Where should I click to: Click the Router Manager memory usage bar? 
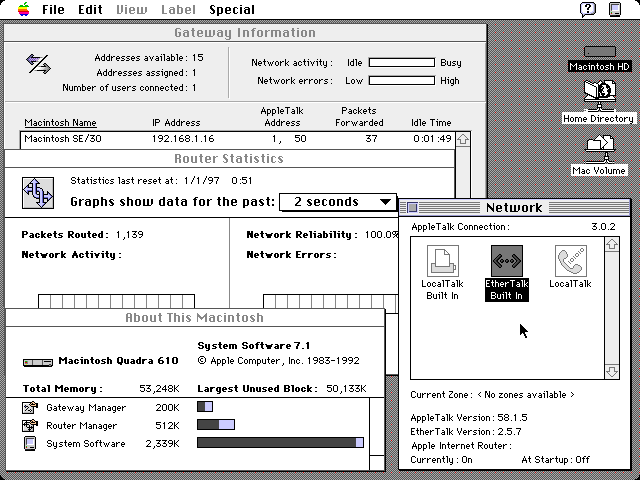pos(216,425)
